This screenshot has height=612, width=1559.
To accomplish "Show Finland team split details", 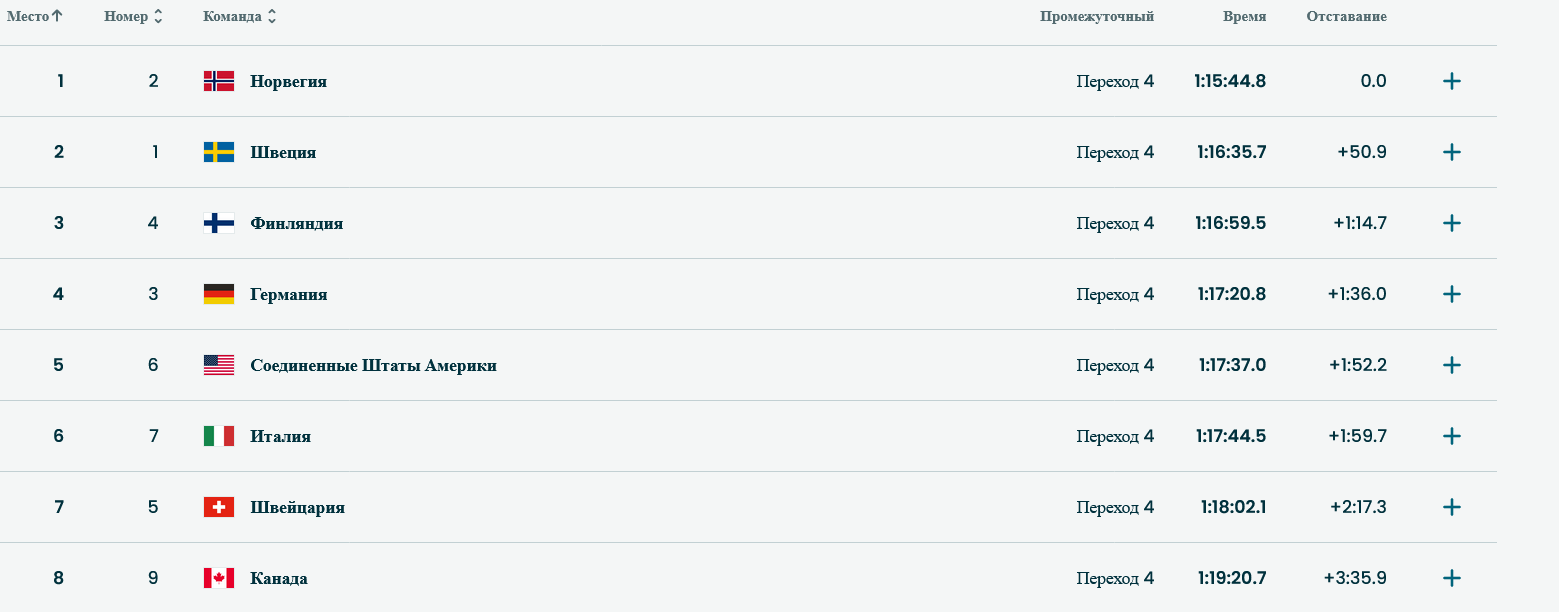I will [1452, 223].
